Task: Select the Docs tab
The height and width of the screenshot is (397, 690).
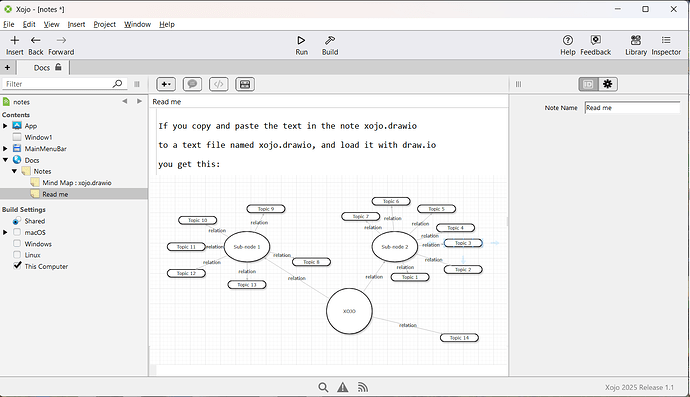Action: coord(43,67)
